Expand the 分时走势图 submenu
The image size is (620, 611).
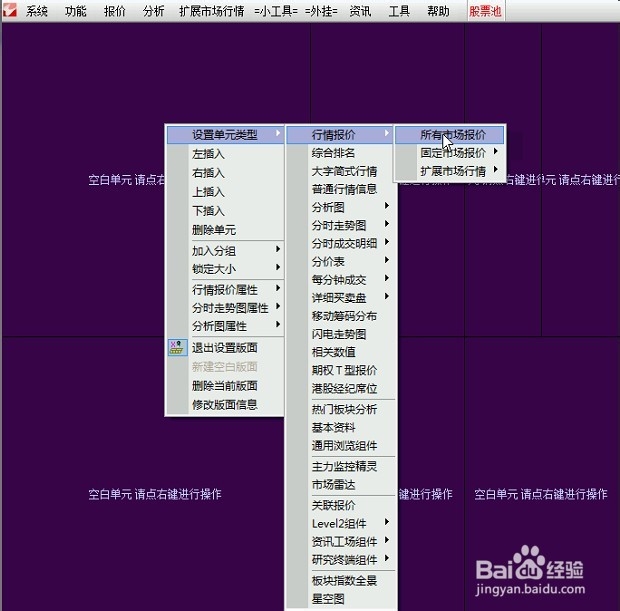341,225
